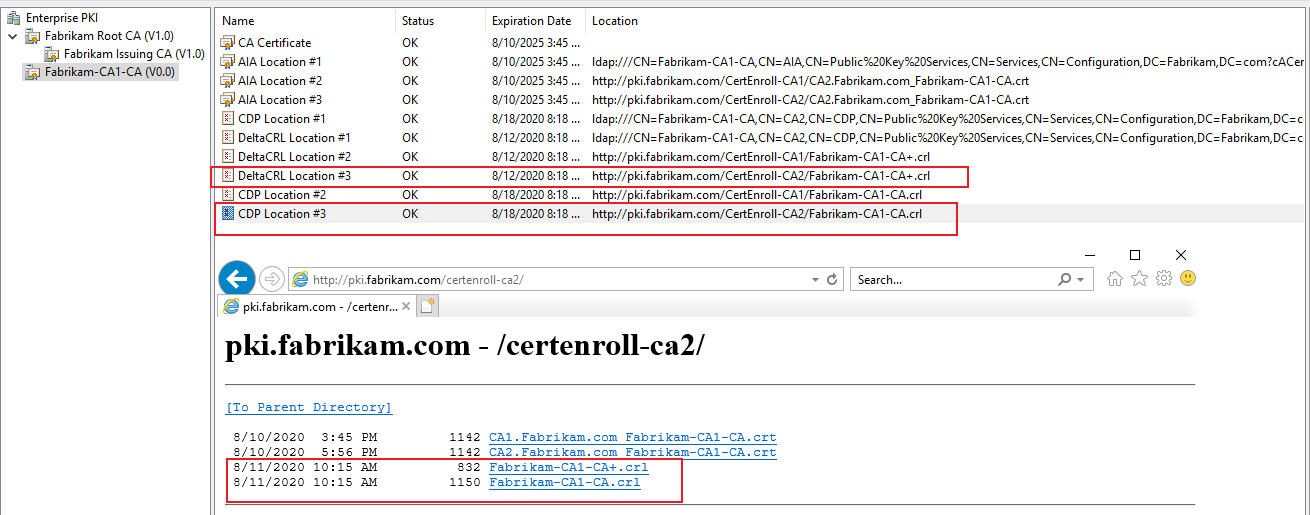1310x515 pixels.
Task: Click the OK status of CDP Location #2
Action: (x=410, y=195)
